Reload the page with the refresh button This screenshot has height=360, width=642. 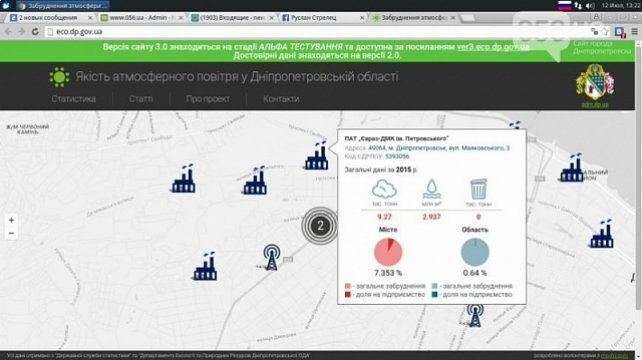[x=35, y=32]
